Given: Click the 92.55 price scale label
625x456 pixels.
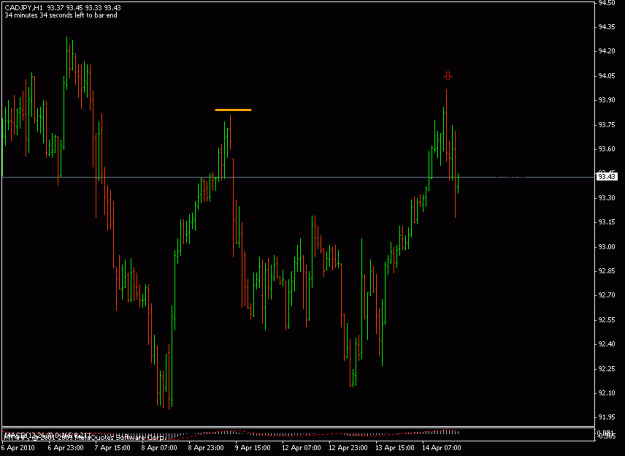Looking at the screenshot, I should tap(605, 320).
